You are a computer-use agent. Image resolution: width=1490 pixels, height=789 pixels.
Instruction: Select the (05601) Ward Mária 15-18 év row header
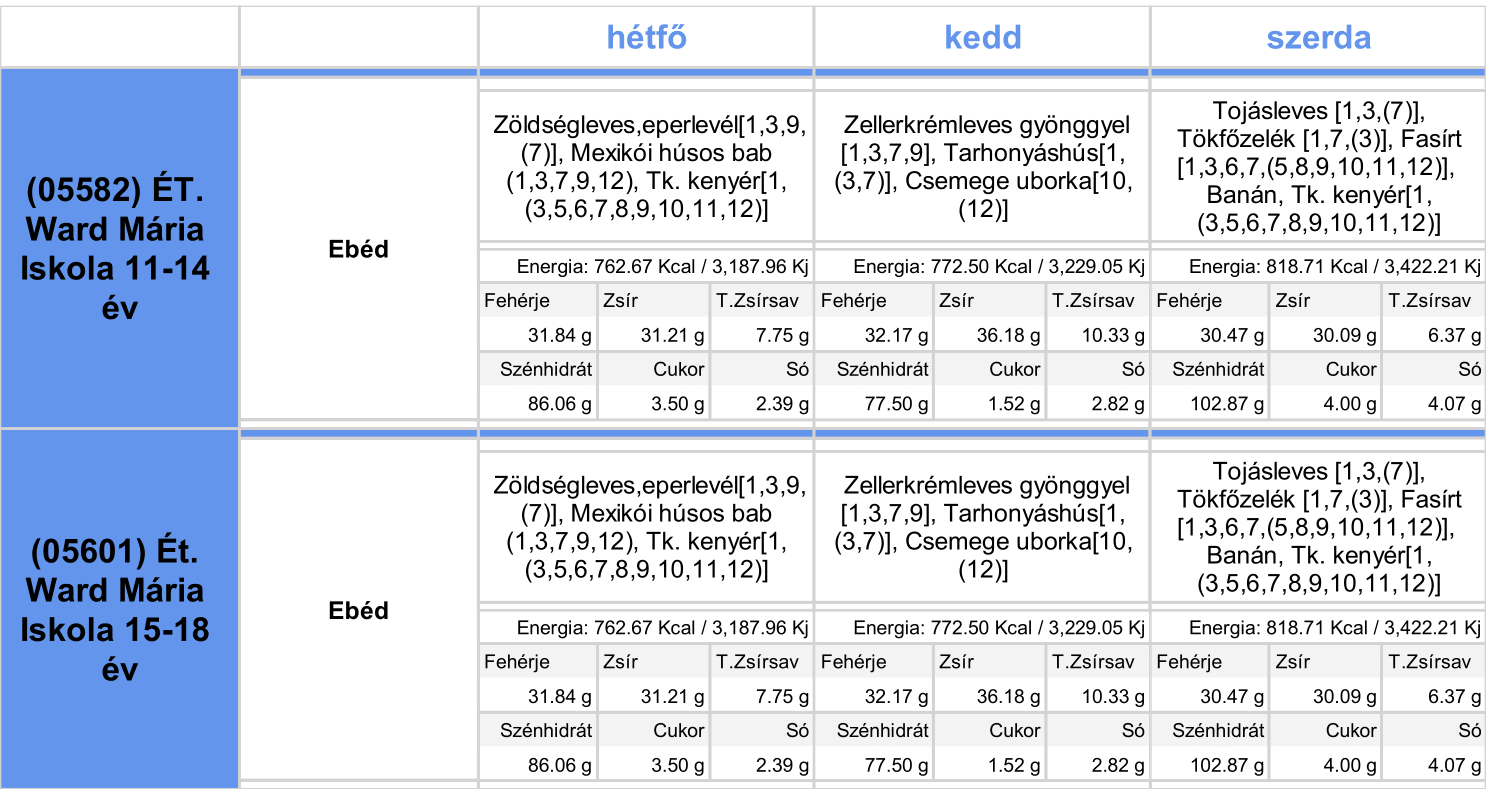118,610
